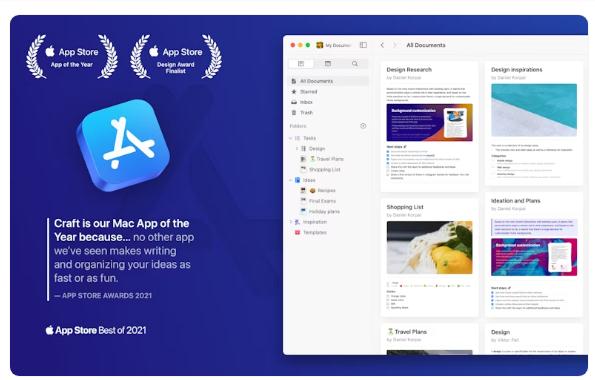Image resolution: width=595 pixels, height=380 pixels.
Task: Click the star icon next to Starred
Action: pyautogui.click(x=294, y=91)
